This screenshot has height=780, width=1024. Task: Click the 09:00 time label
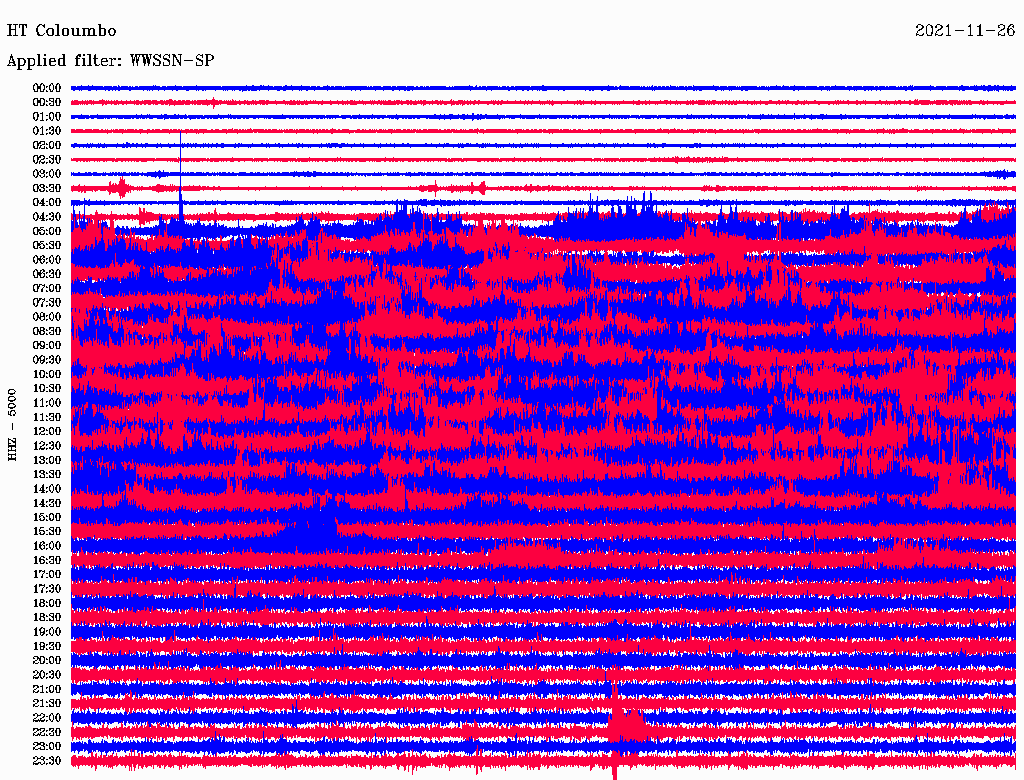pos(47,346)
